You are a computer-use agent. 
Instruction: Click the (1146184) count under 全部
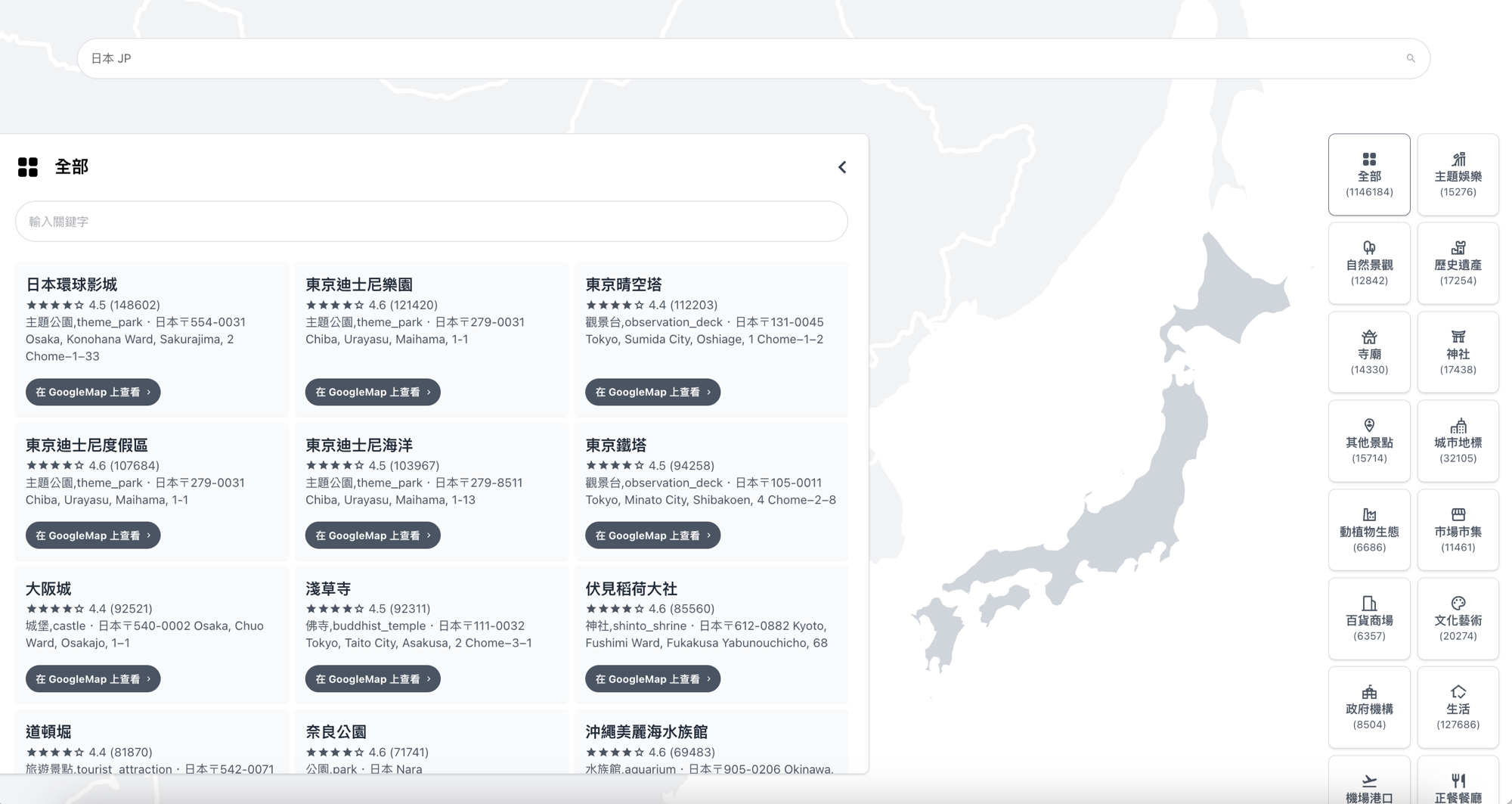1369,192
